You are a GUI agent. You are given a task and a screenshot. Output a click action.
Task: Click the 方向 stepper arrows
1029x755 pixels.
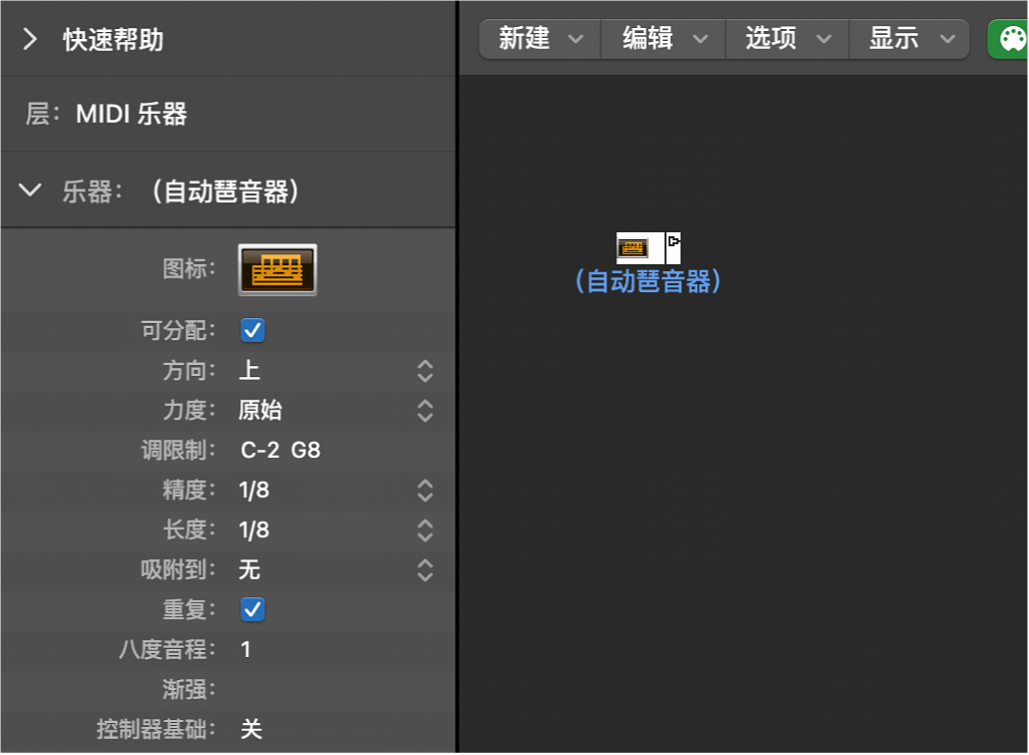[x=424, y=371]
